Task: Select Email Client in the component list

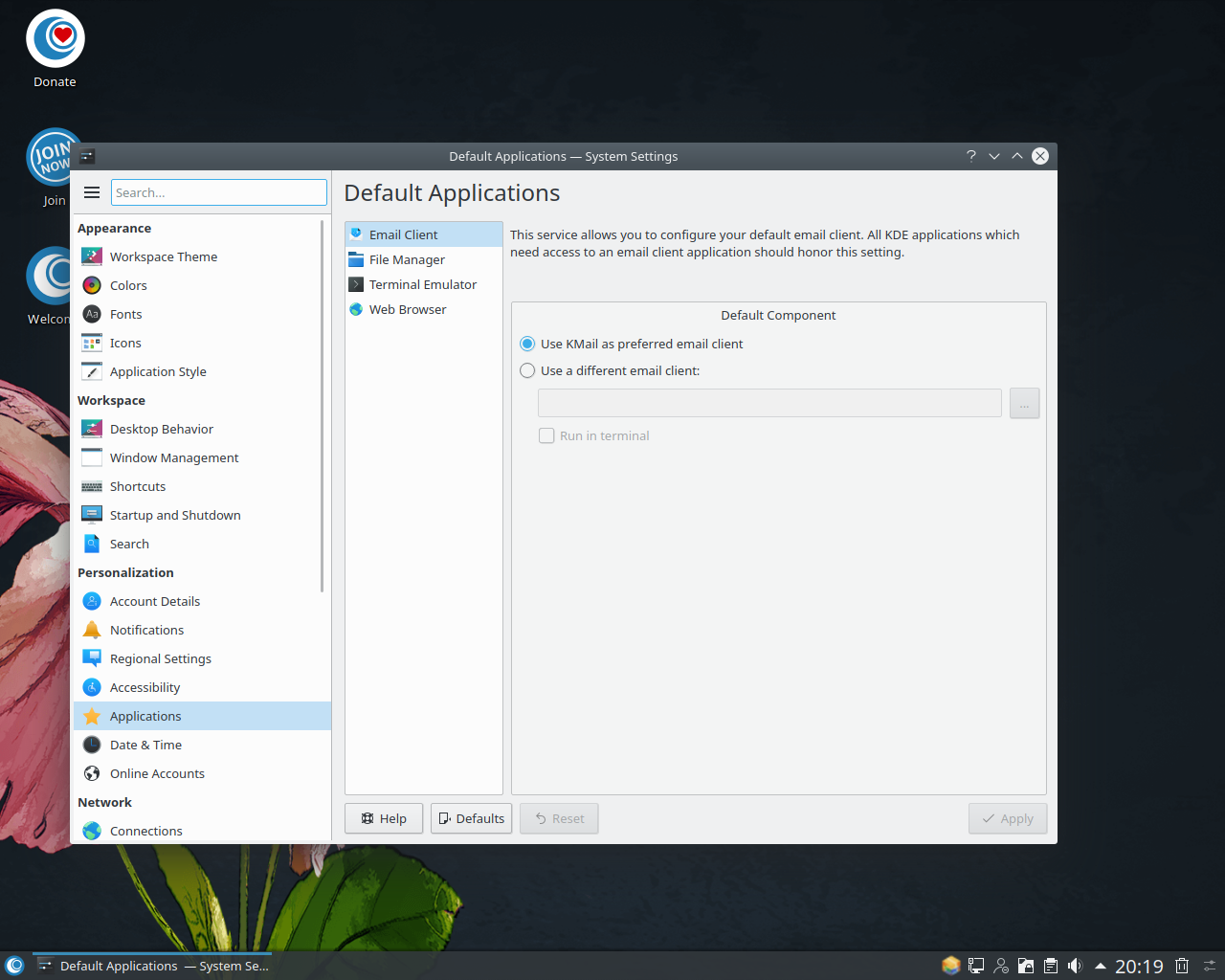Action: point(424,234)
